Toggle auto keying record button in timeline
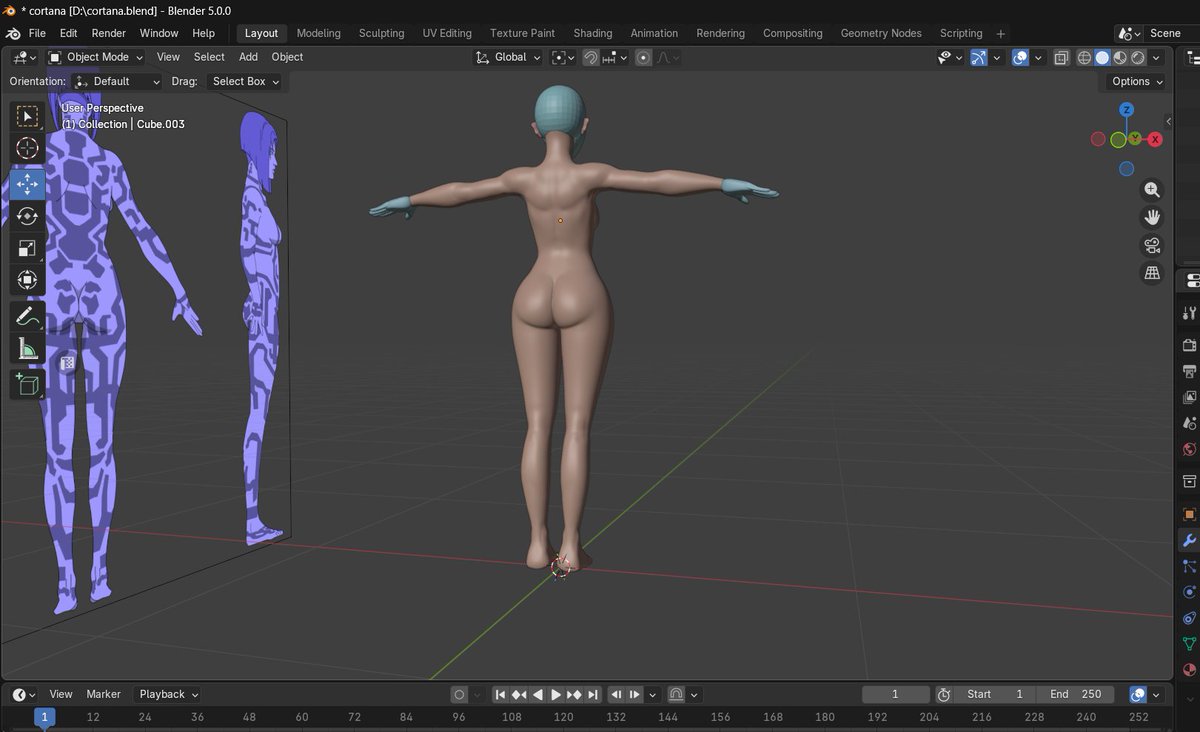Image resolution: width=1200 pixels, height=732 pixels. [x=459, y=694]
